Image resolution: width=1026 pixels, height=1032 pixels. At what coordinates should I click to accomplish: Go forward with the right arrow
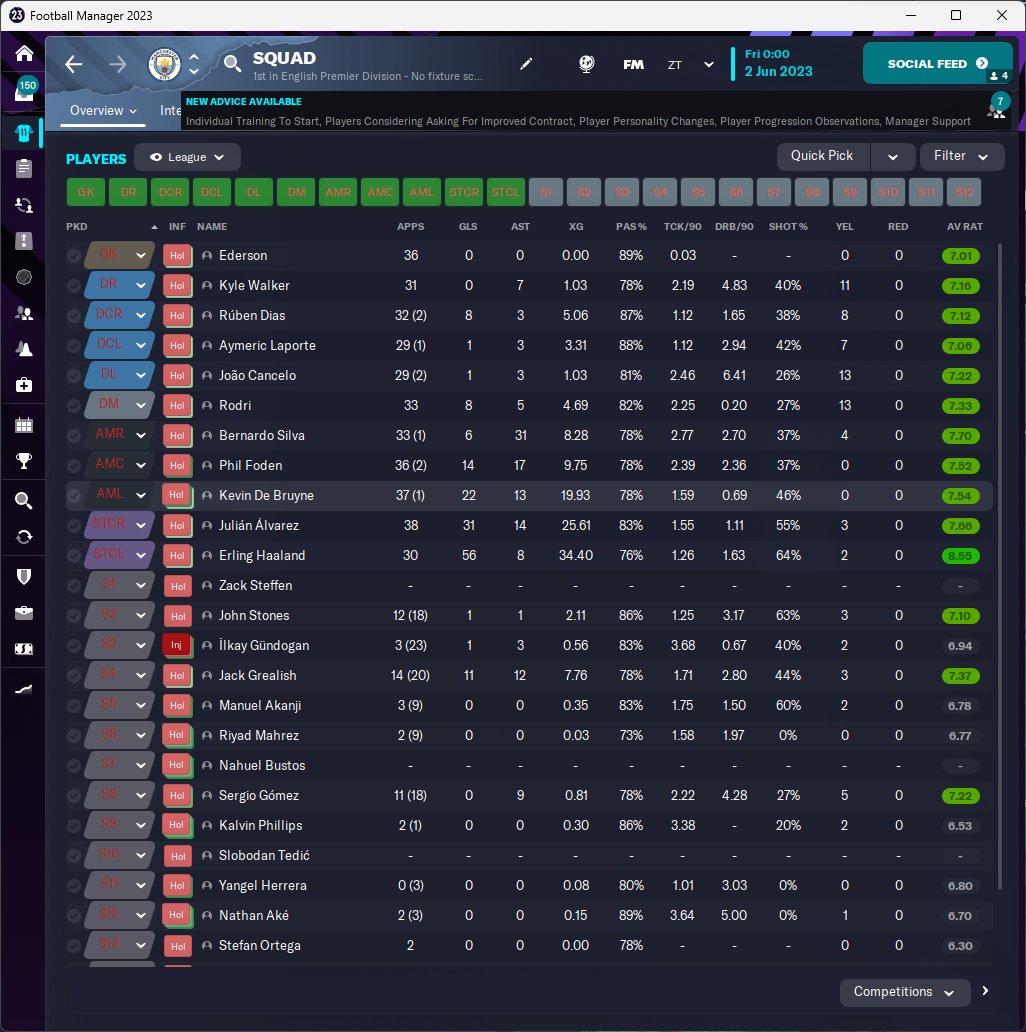coord(118,64)
